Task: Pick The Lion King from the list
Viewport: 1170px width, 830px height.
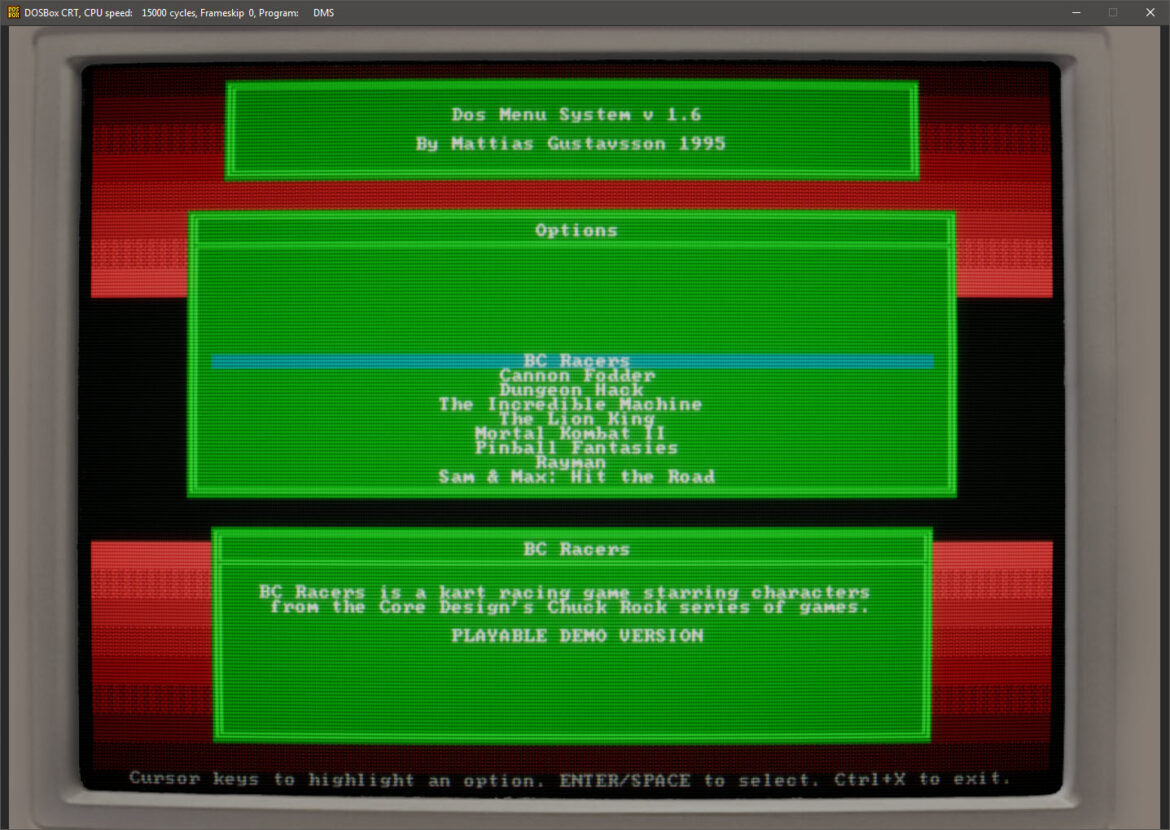Action: pos(576,418)
